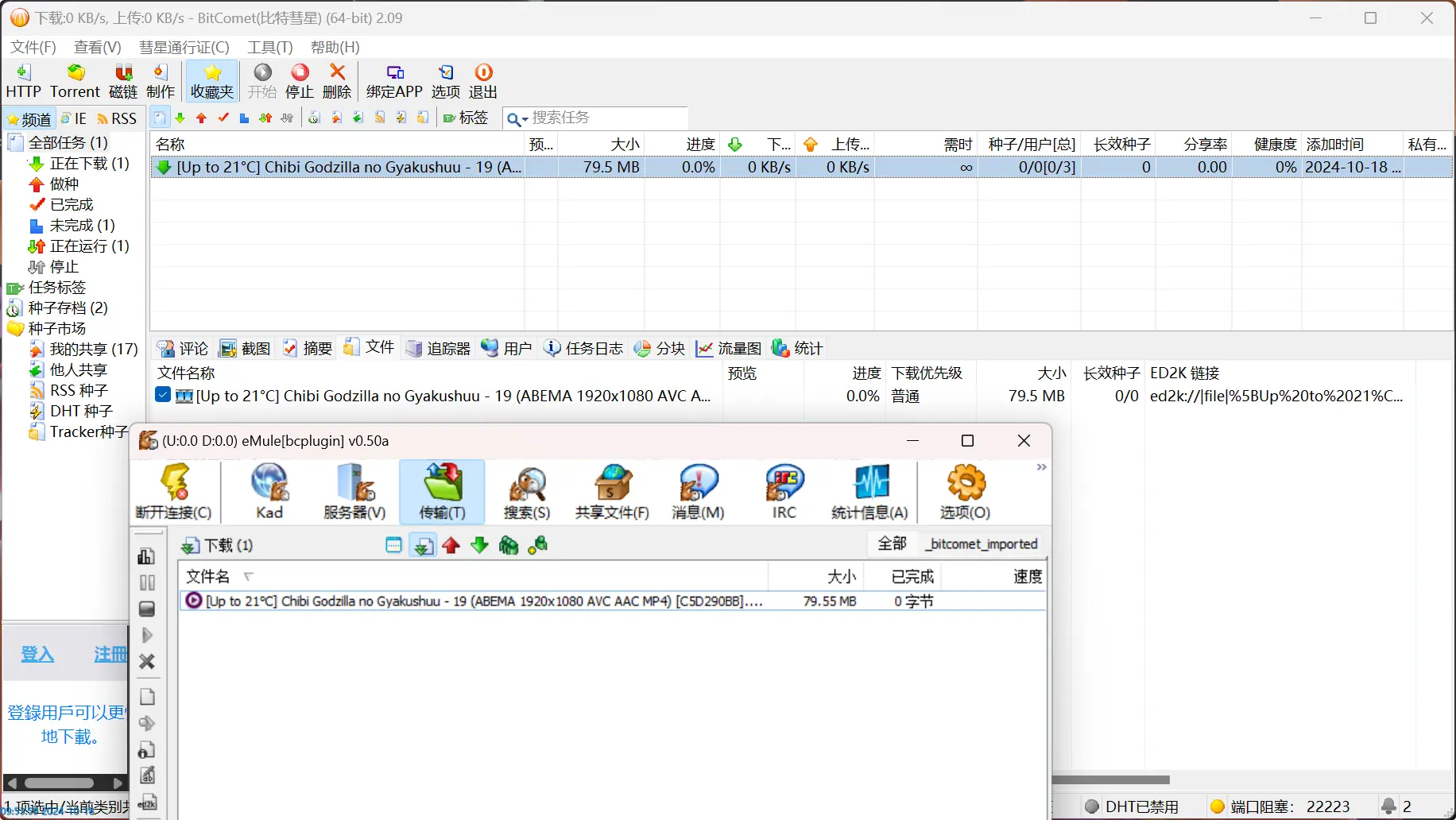Open Torrent file via Torrent toolbar icon
Viewport: 1456px width, 820px height.
tap(75, 81)
